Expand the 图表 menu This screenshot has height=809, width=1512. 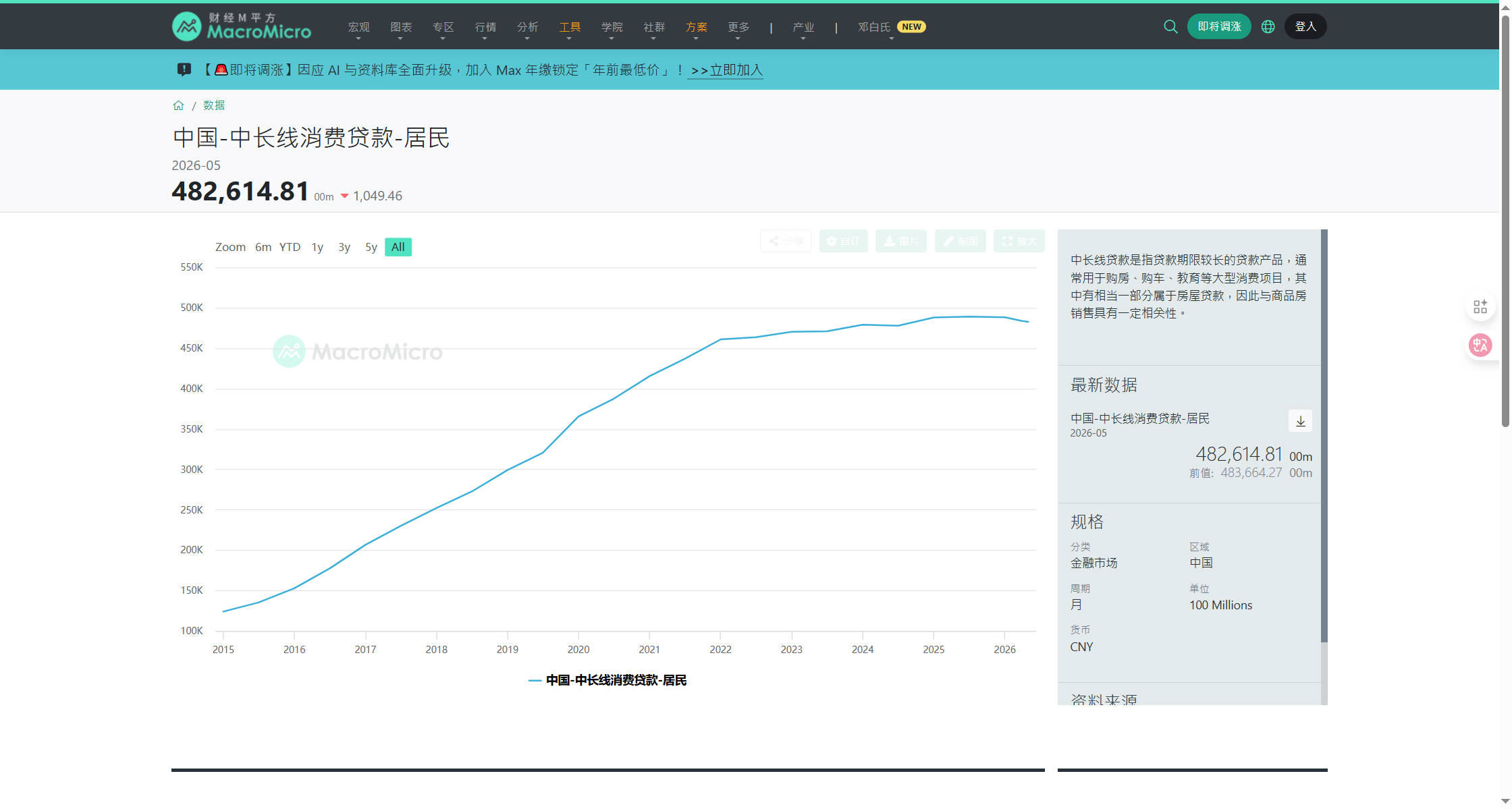coord(401,27)
